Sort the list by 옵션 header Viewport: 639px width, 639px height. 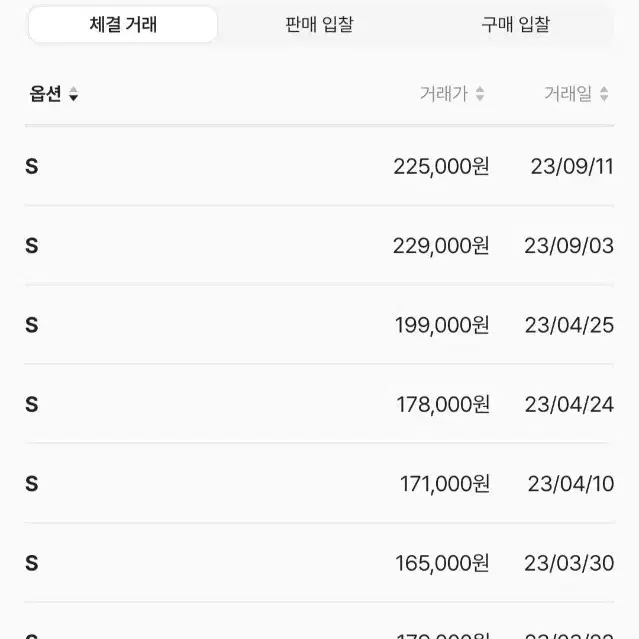click(x=45, y=94)
